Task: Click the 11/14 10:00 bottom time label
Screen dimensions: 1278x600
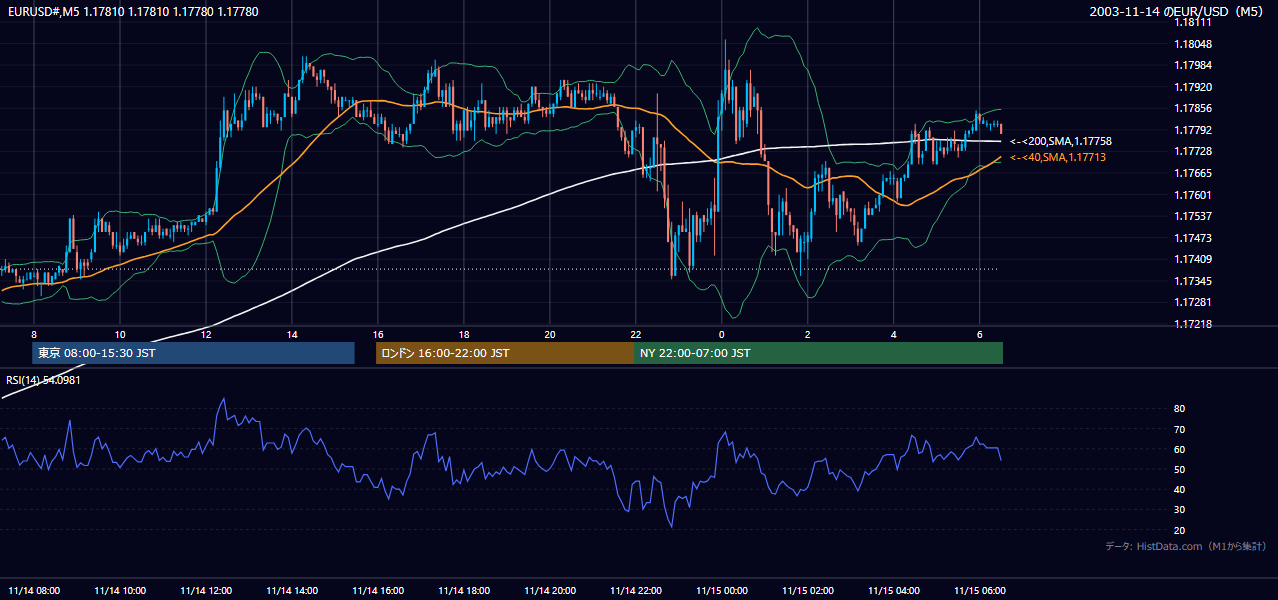Action: click(120, 591)
